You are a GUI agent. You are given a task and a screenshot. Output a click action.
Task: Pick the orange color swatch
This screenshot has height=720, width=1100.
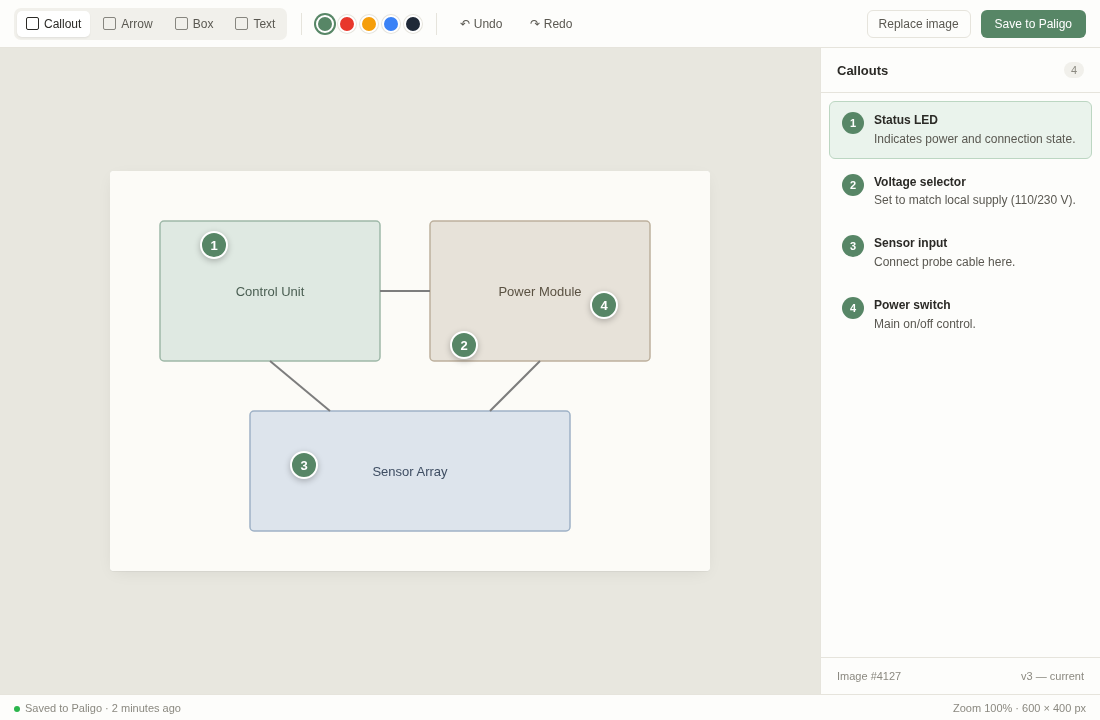pyautogui.click(x=369, y=24)
